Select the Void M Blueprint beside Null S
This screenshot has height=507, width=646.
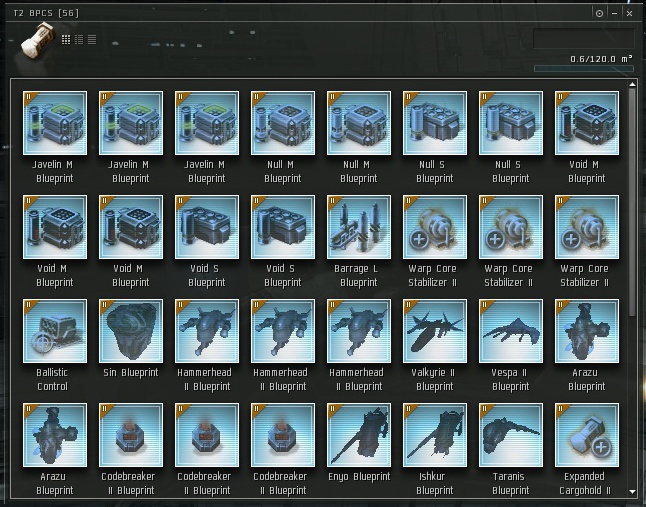[587, 123]
